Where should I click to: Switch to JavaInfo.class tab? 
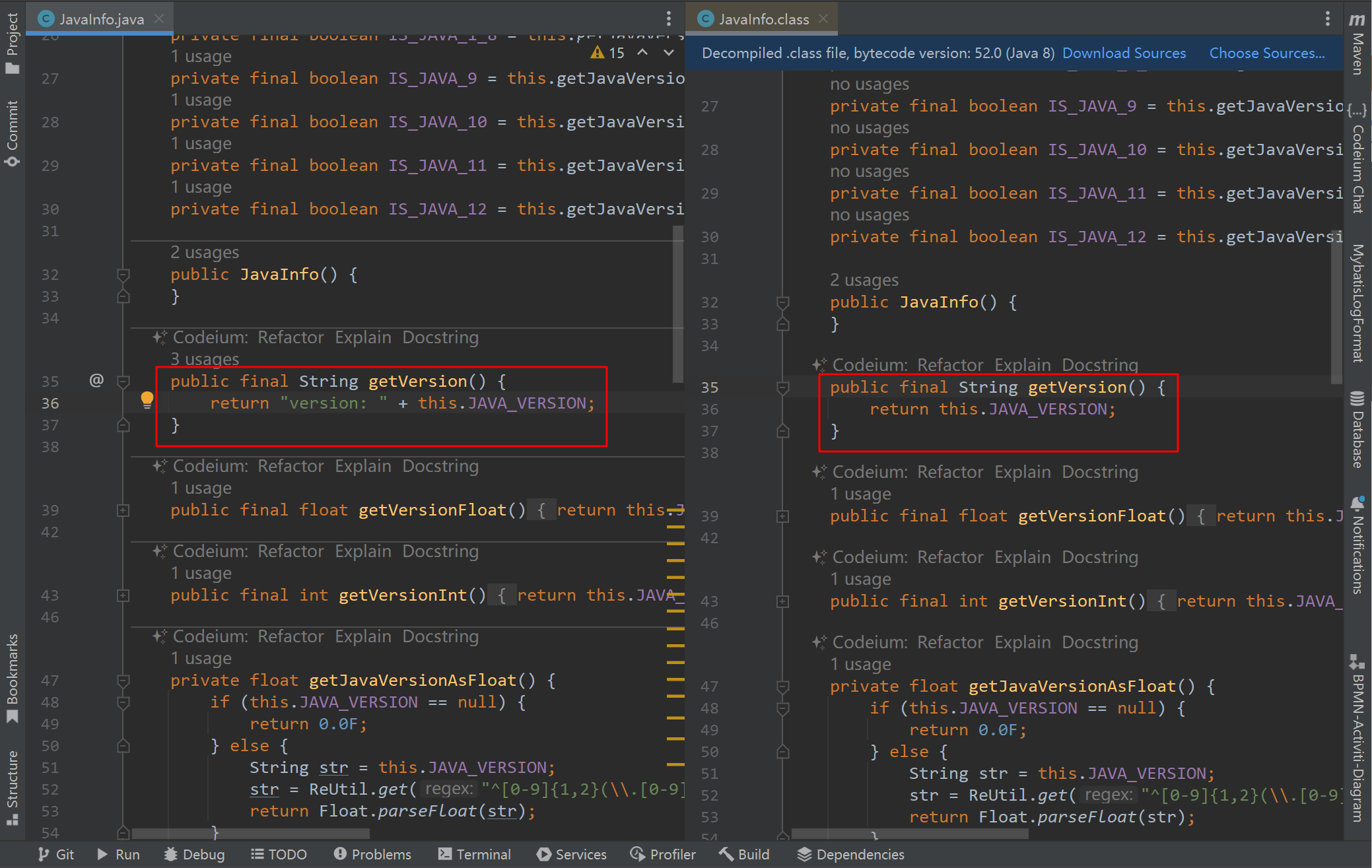click(763, 19)
